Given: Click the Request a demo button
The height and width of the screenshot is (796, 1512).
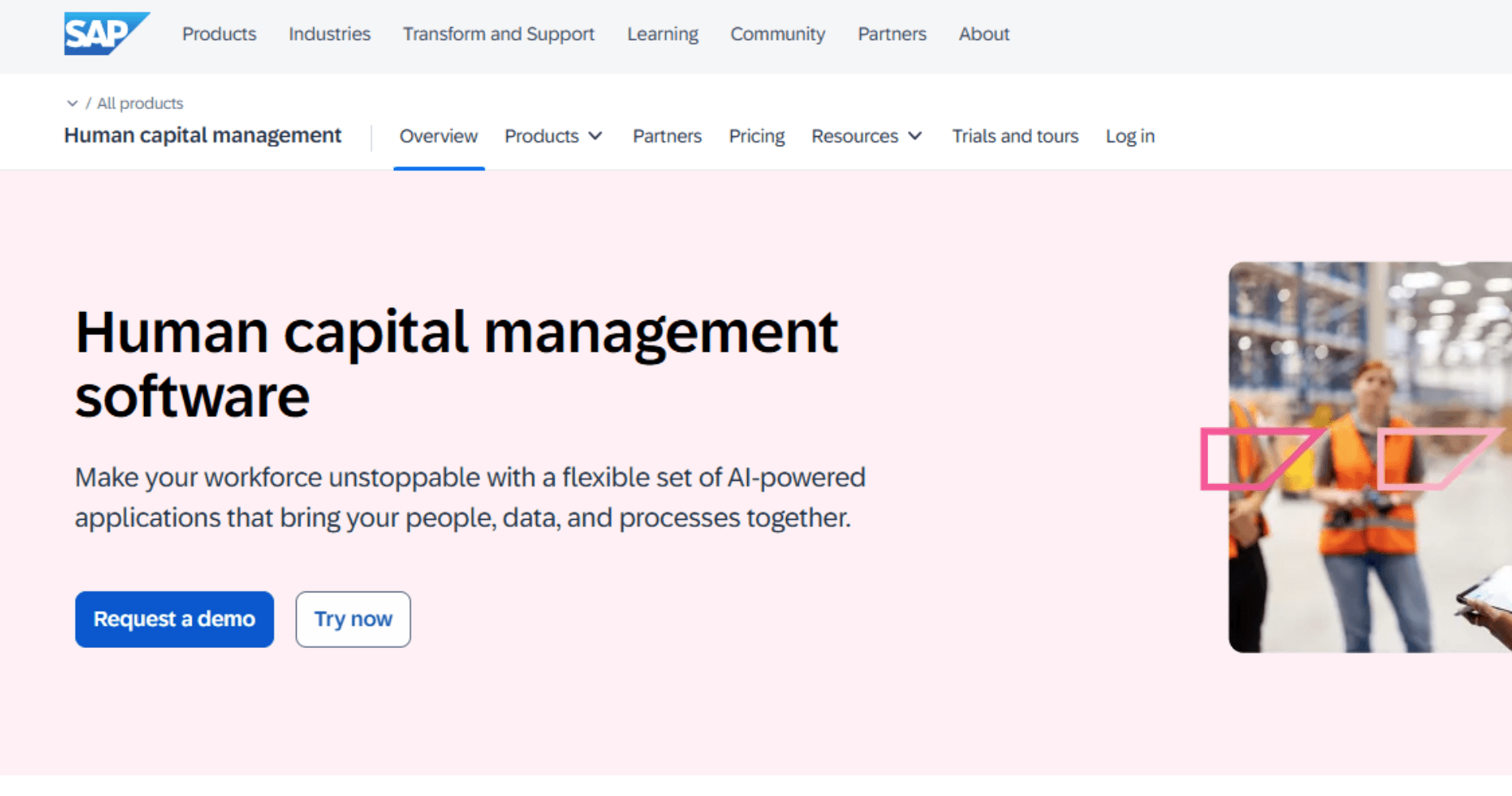Looking at the screenshot, I should pos(174,619).
